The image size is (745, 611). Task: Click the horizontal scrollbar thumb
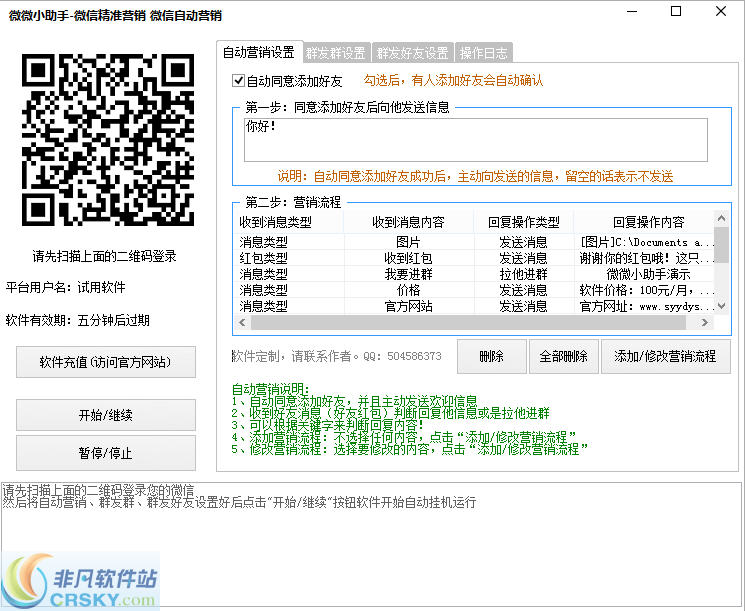pyautogui.click(x=468, y=323)
